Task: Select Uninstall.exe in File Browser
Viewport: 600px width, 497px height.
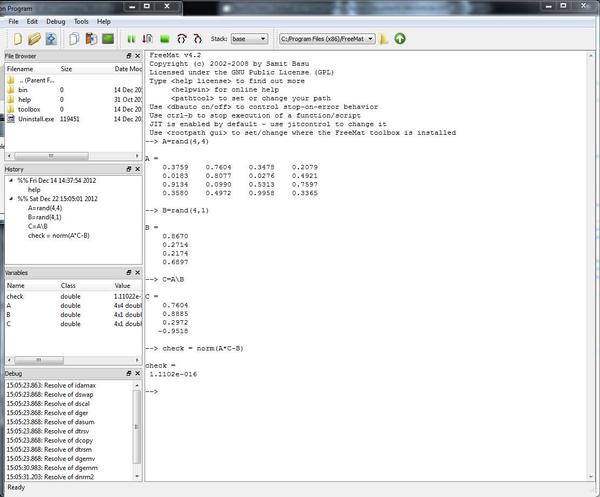Action: [x=36, y=119]
